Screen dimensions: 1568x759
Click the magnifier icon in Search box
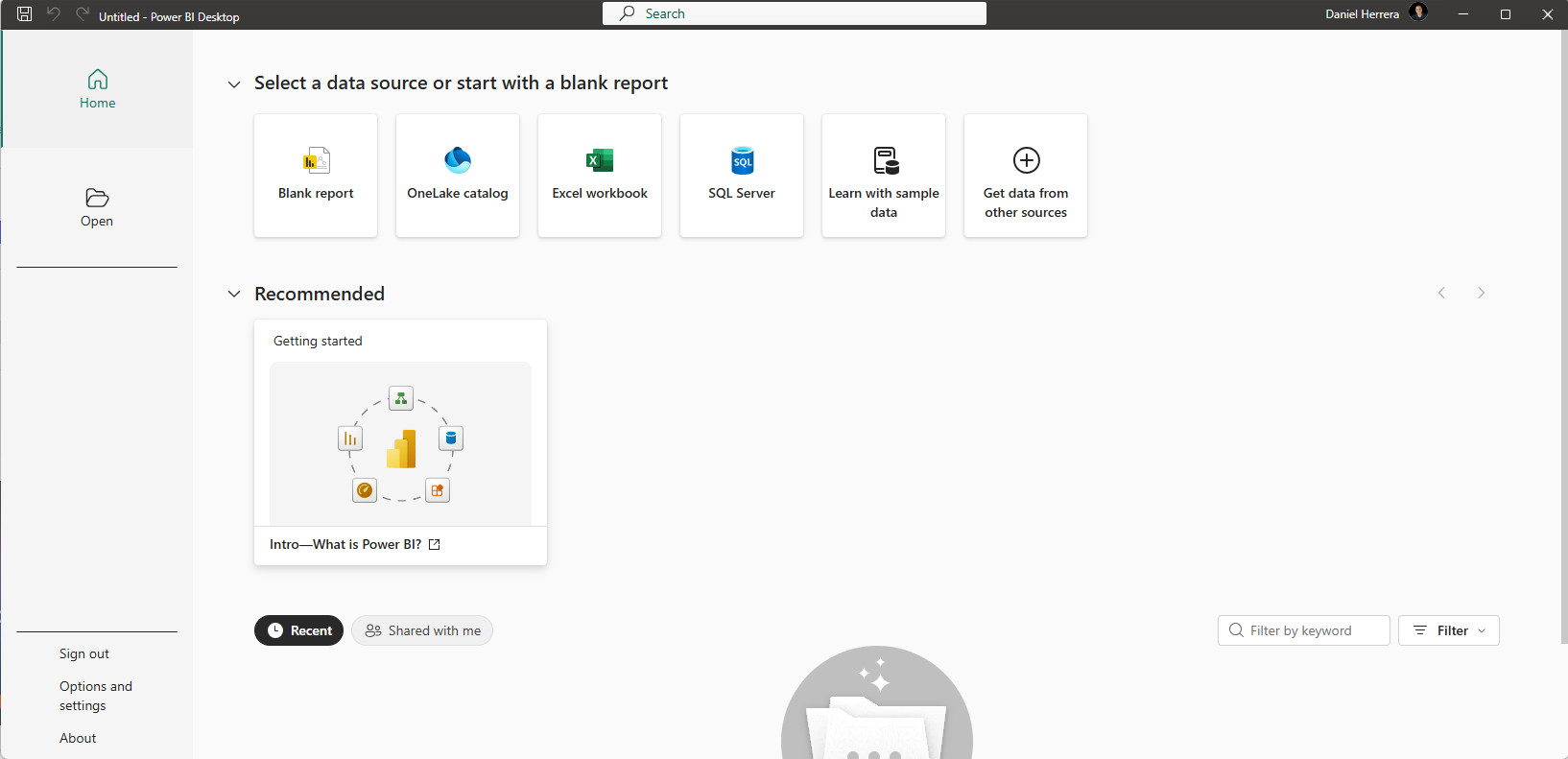(x=628, y=13)
